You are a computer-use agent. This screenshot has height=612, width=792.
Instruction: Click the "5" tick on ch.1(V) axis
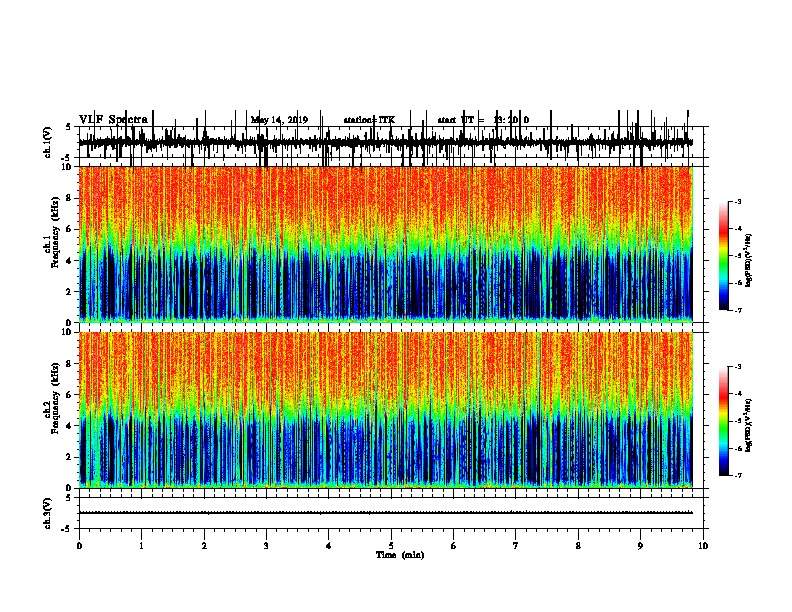69,127
